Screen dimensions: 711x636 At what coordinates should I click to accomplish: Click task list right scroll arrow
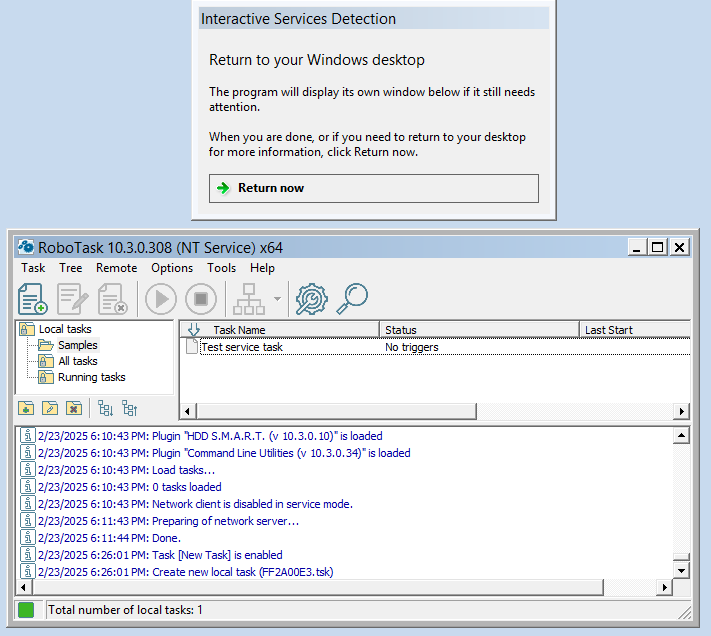tap(682, 412)
